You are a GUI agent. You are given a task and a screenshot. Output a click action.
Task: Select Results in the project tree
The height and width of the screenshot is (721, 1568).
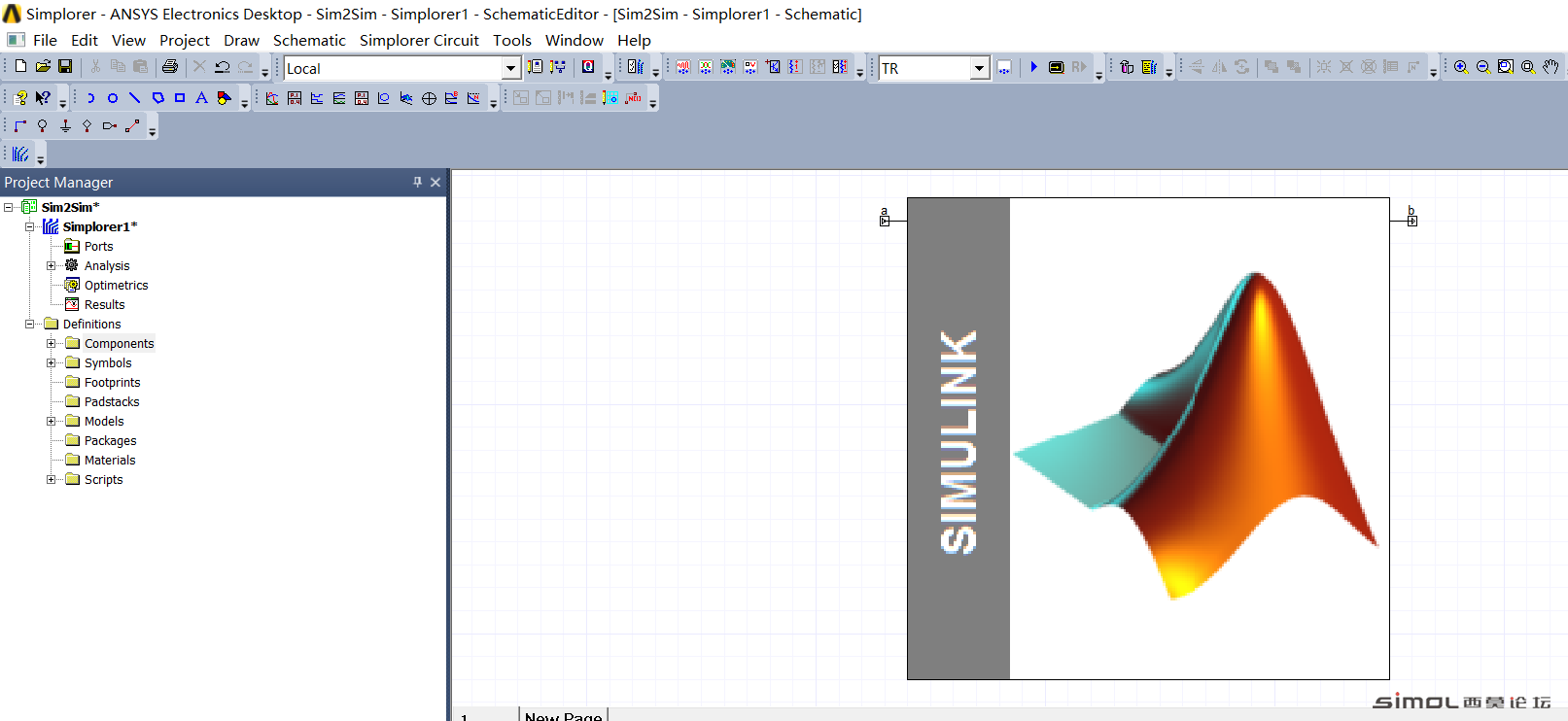[x=104, y=304]
